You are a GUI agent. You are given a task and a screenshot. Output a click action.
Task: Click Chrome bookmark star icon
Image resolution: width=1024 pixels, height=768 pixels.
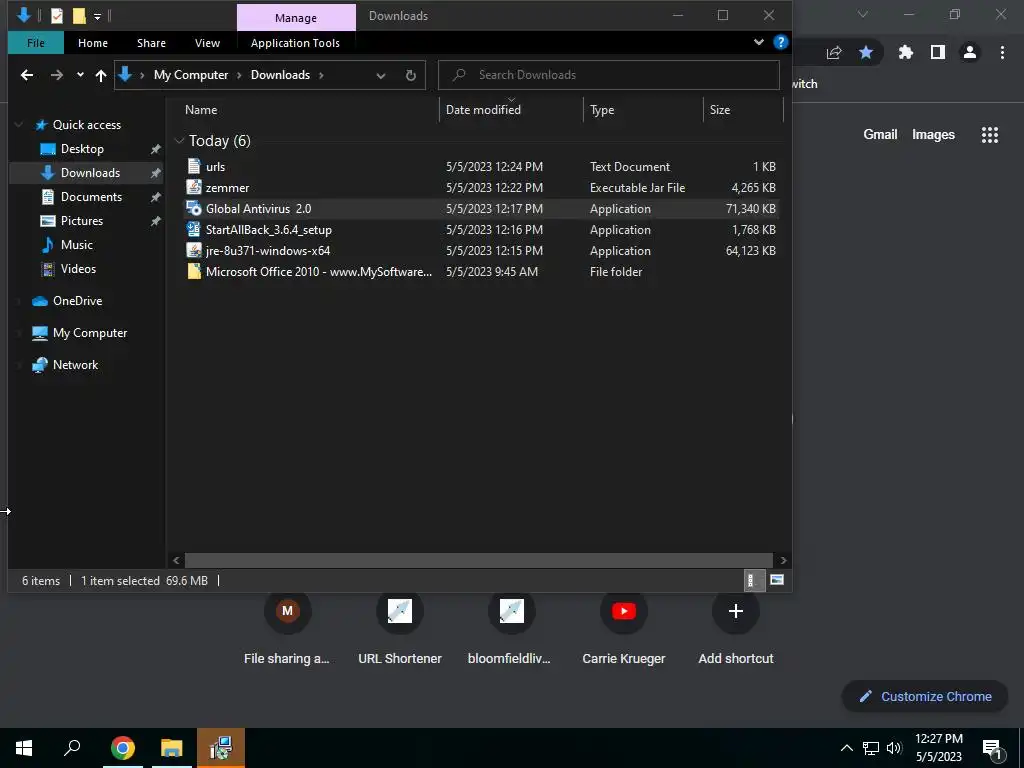click(x=866, y=52)
